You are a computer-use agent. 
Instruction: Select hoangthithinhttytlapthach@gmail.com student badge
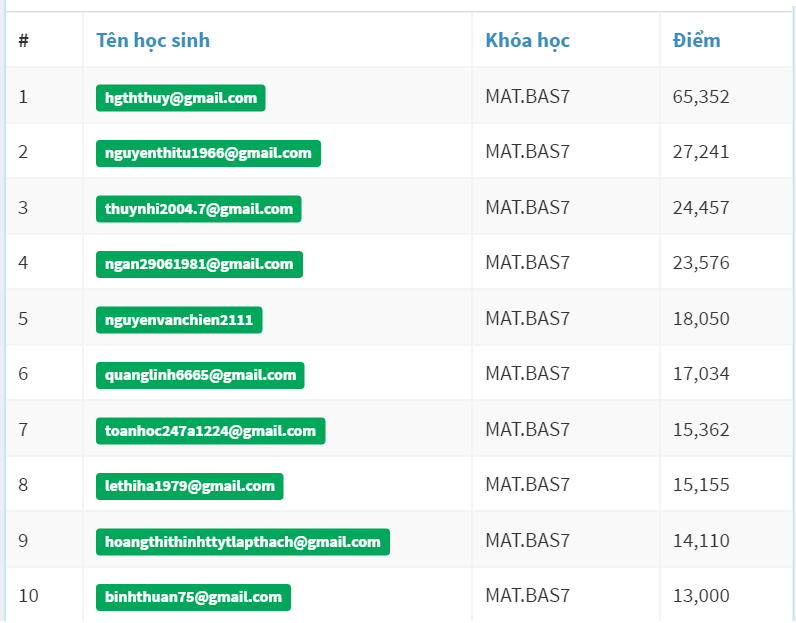243,542
